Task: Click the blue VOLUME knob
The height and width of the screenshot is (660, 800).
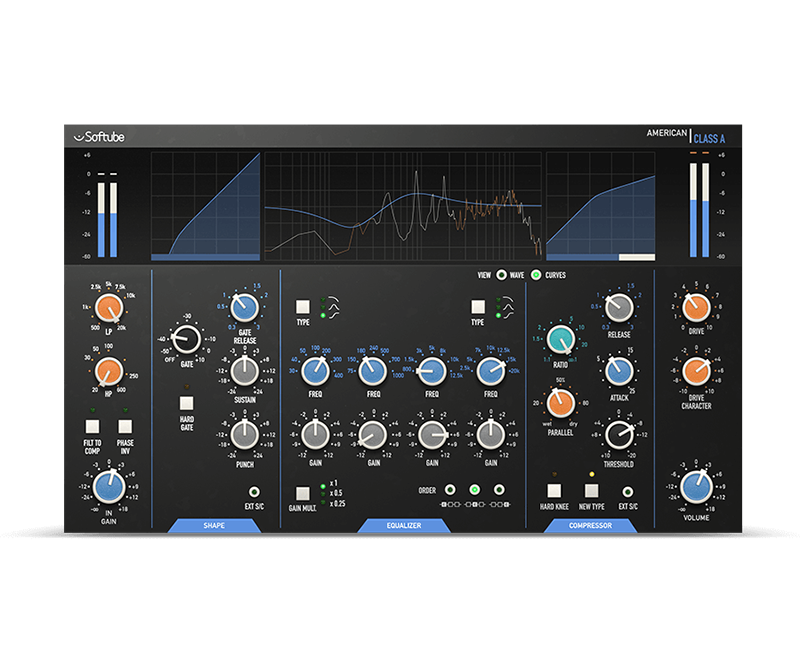Action: coord(696,487)
